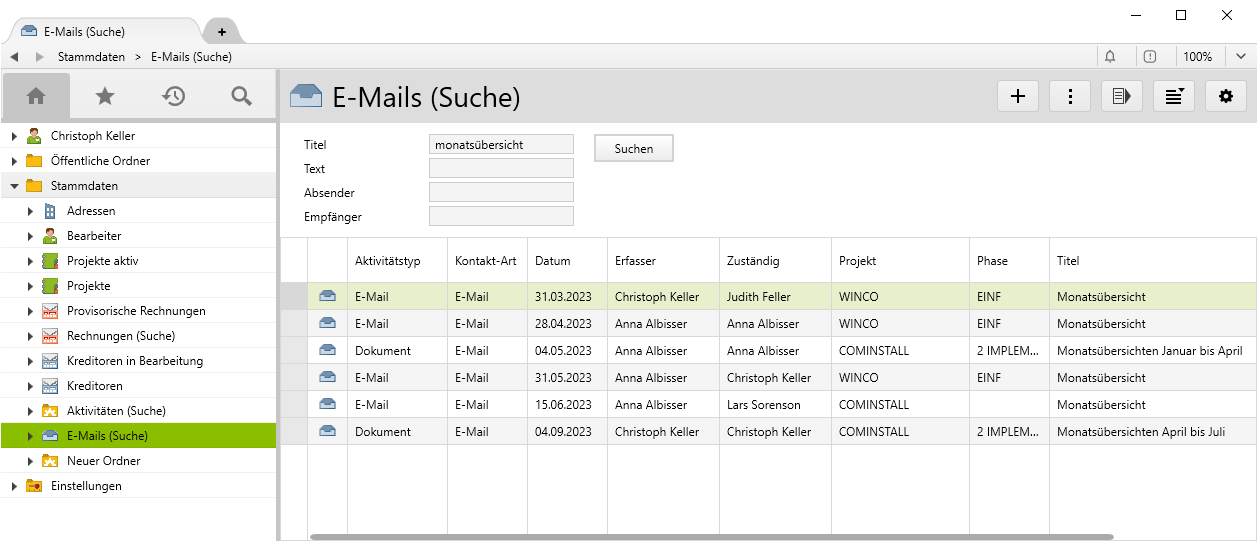Sort by the Datum column header
The image size is (1258, 542).
click(553, 261)
